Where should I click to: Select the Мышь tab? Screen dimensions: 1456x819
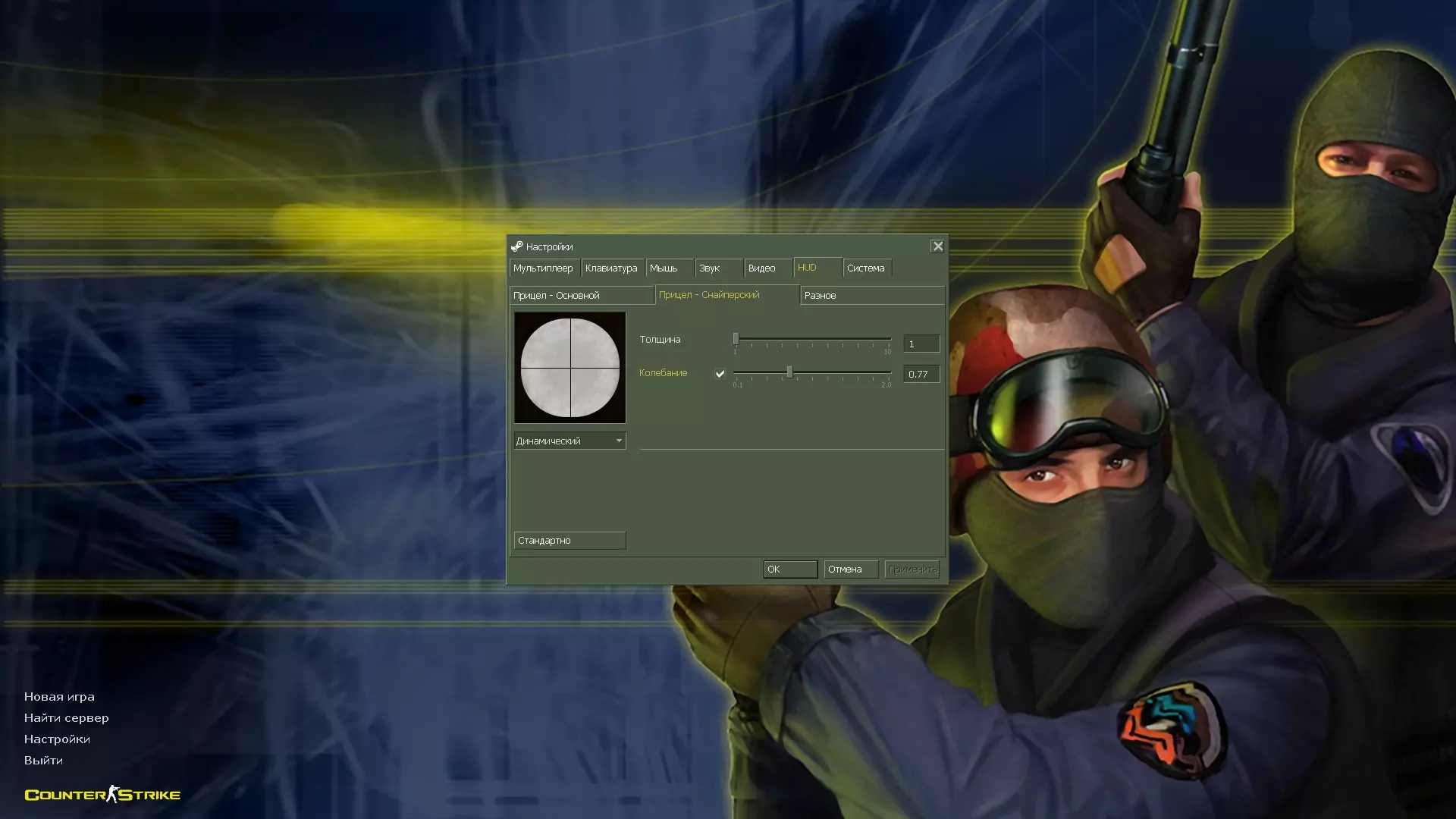[664, 268]
